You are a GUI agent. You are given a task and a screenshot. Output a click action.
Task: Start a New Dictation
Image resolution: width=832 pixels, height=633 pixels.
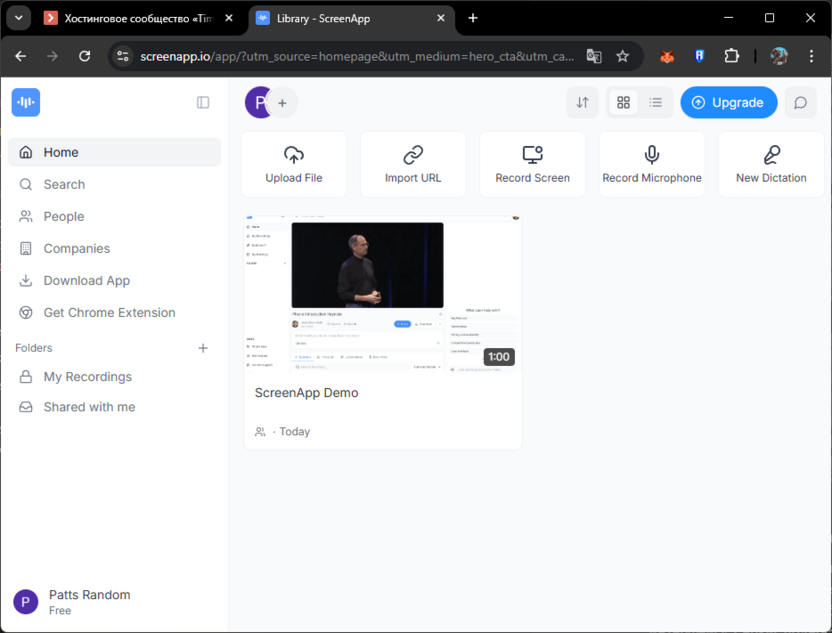tap(770, 163)
